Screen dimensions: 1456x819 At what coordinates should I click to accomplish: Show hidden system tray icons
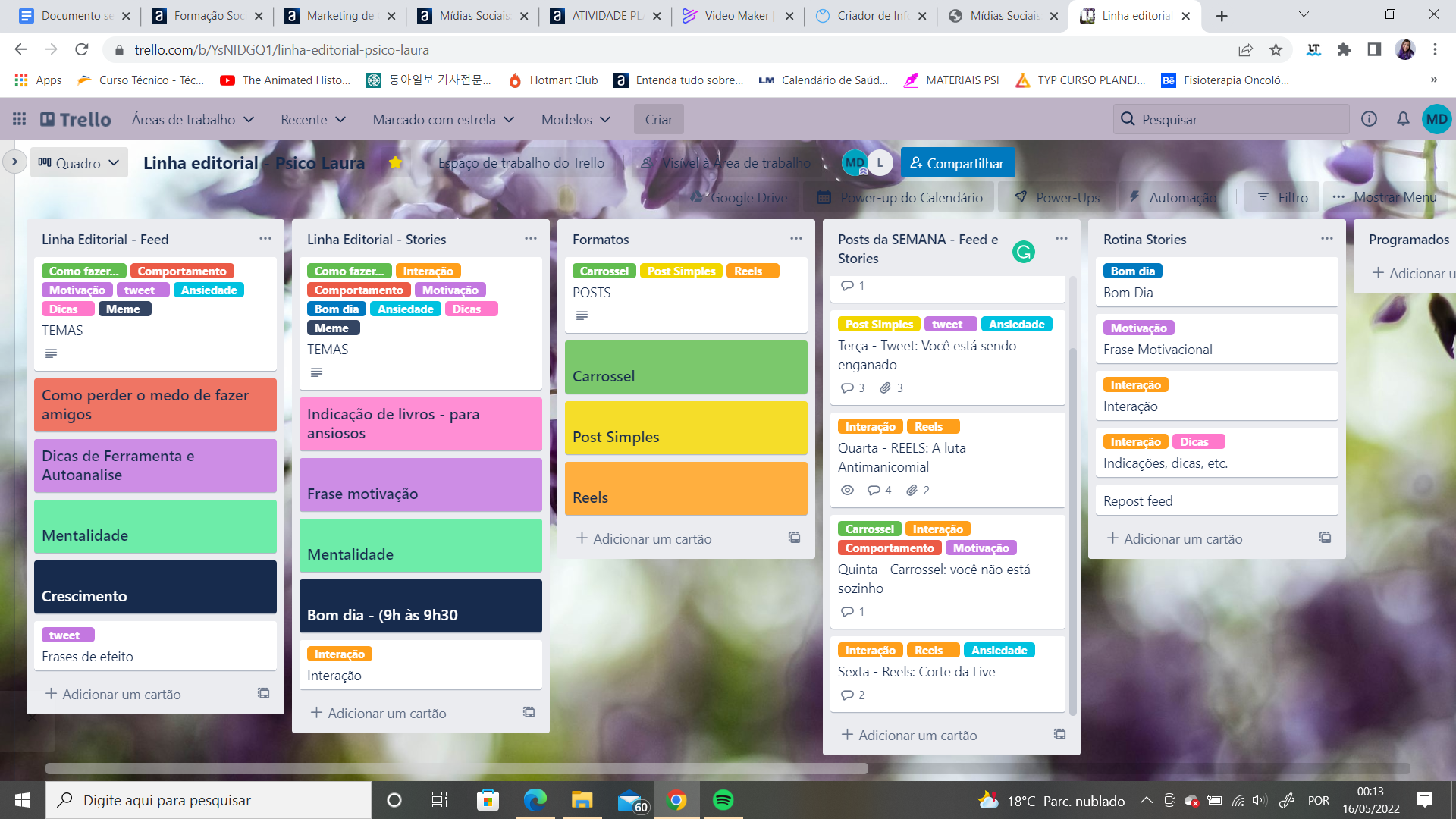click(1146, 800)
